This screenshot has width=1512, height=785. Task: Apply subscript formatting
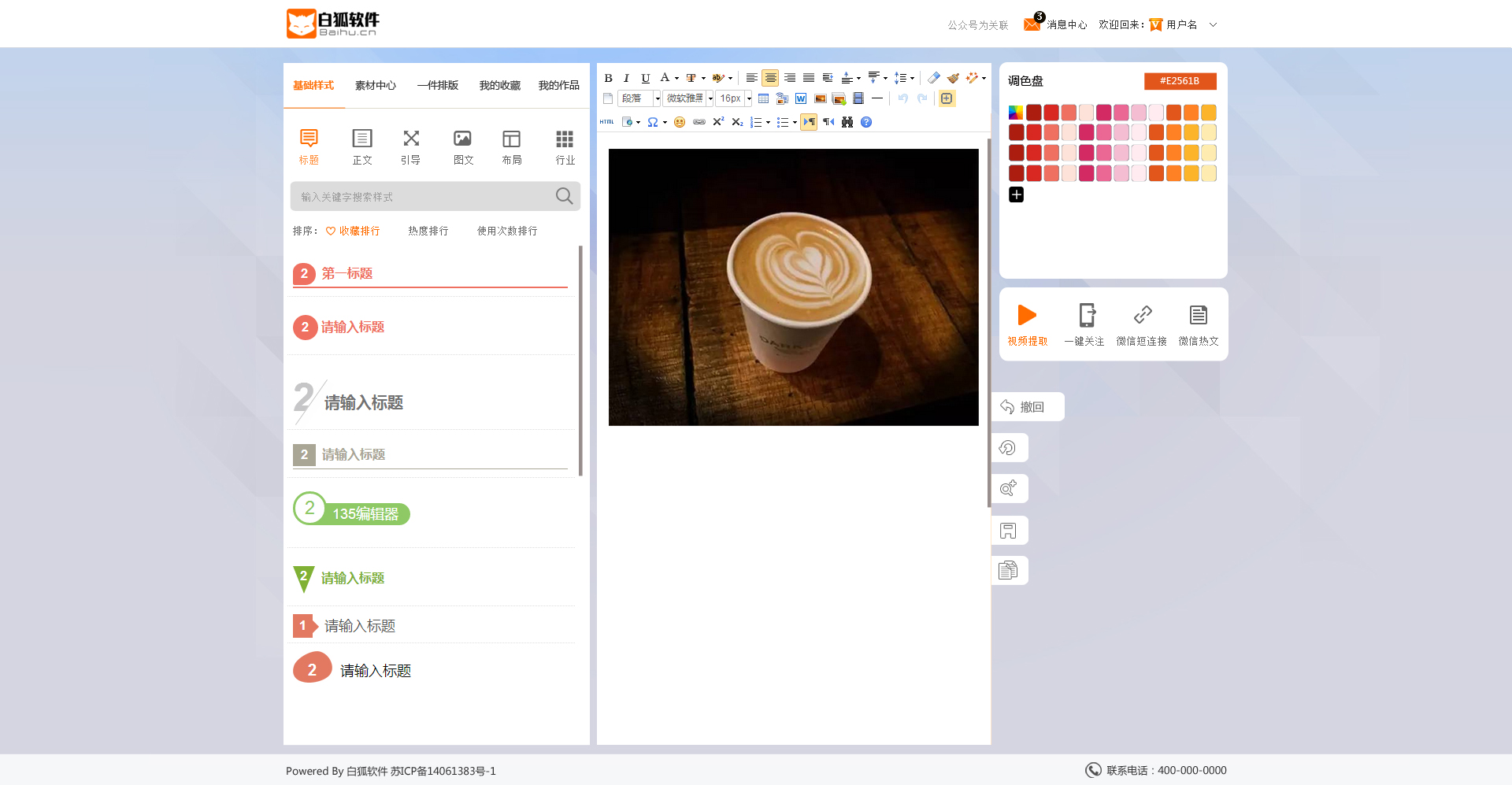tap(737, 122)
